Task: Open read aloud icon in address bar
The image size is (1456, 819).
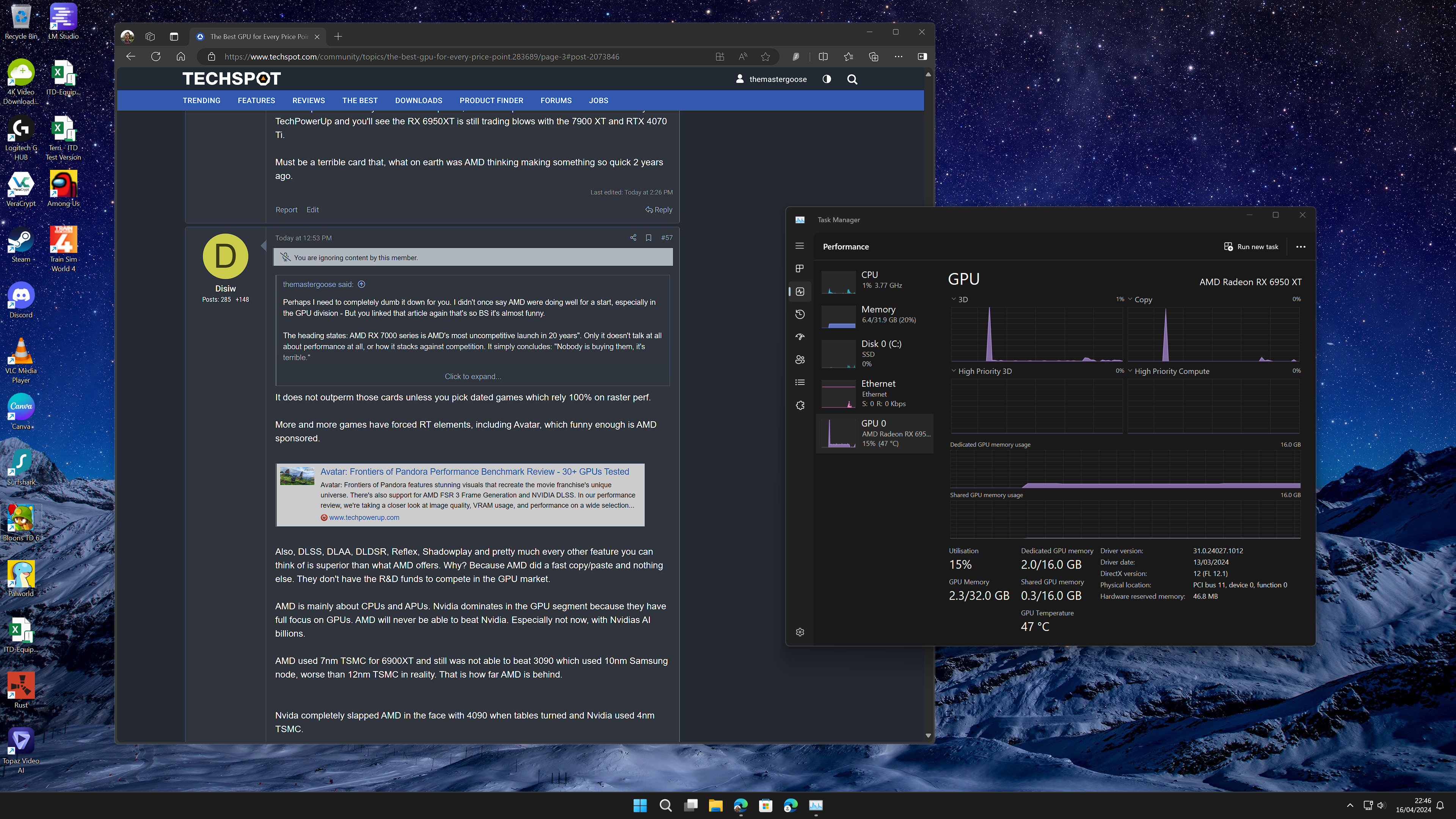Action: tap(743, 56)
